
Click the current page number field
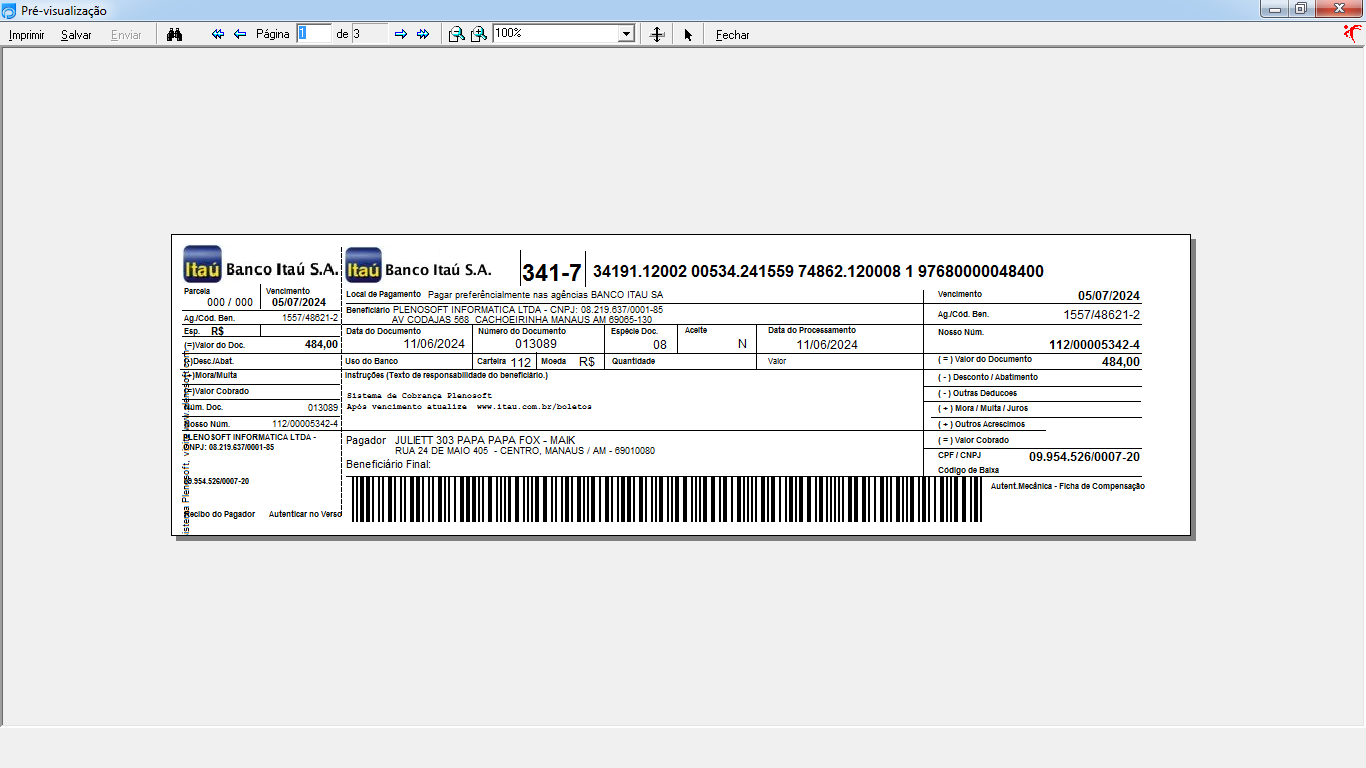[313, 34]
